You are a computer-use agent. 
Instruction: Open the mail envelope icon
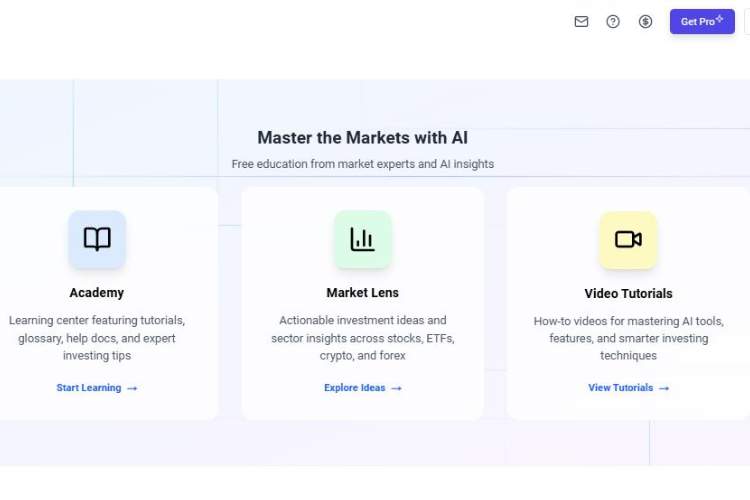(x=581, y=21)
